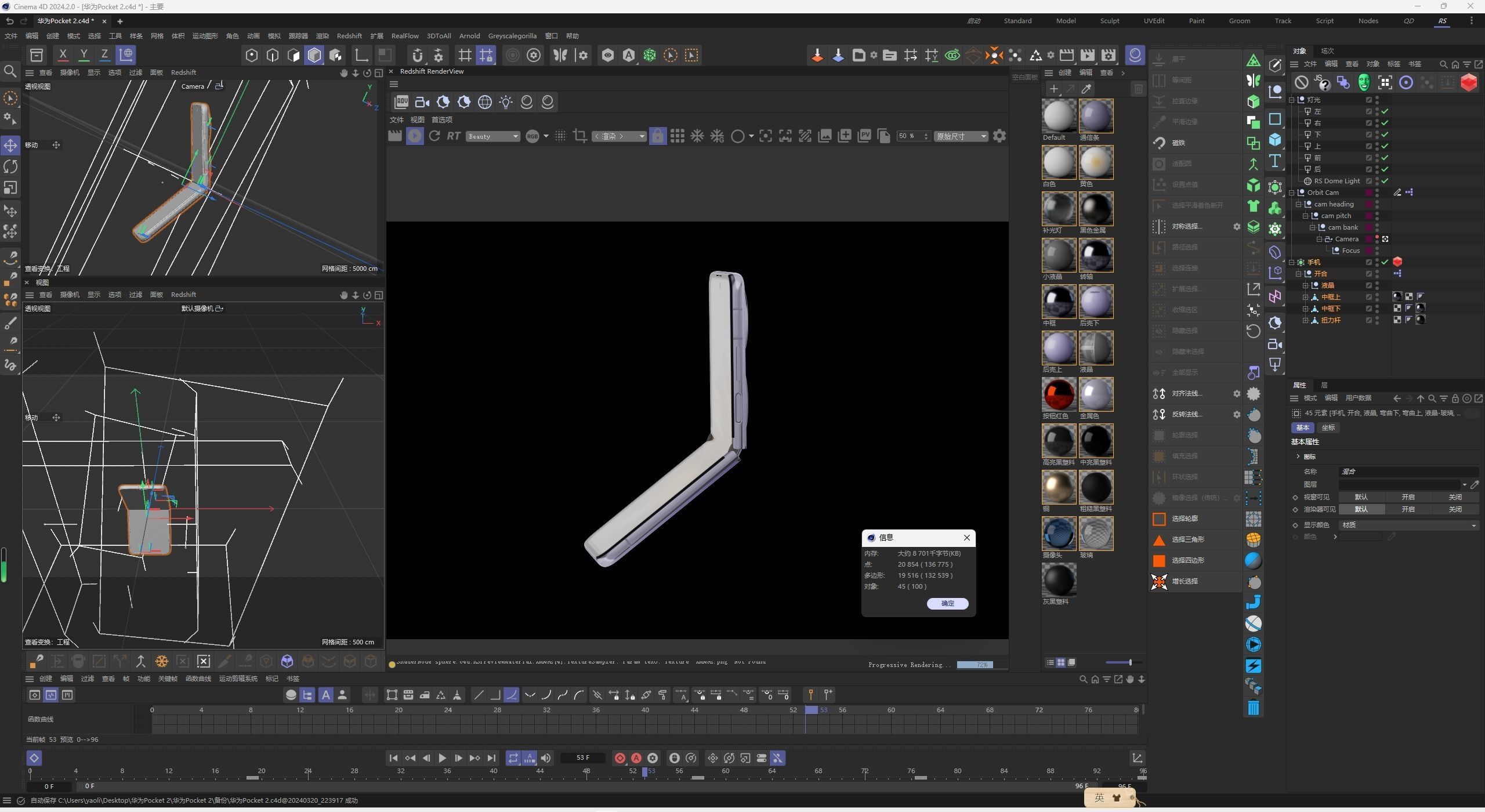Screen dimensions: 1485x812
Task: Collapse the 灯光 group in object tree
Action: pyautogui.click(x=1292, y=100)
